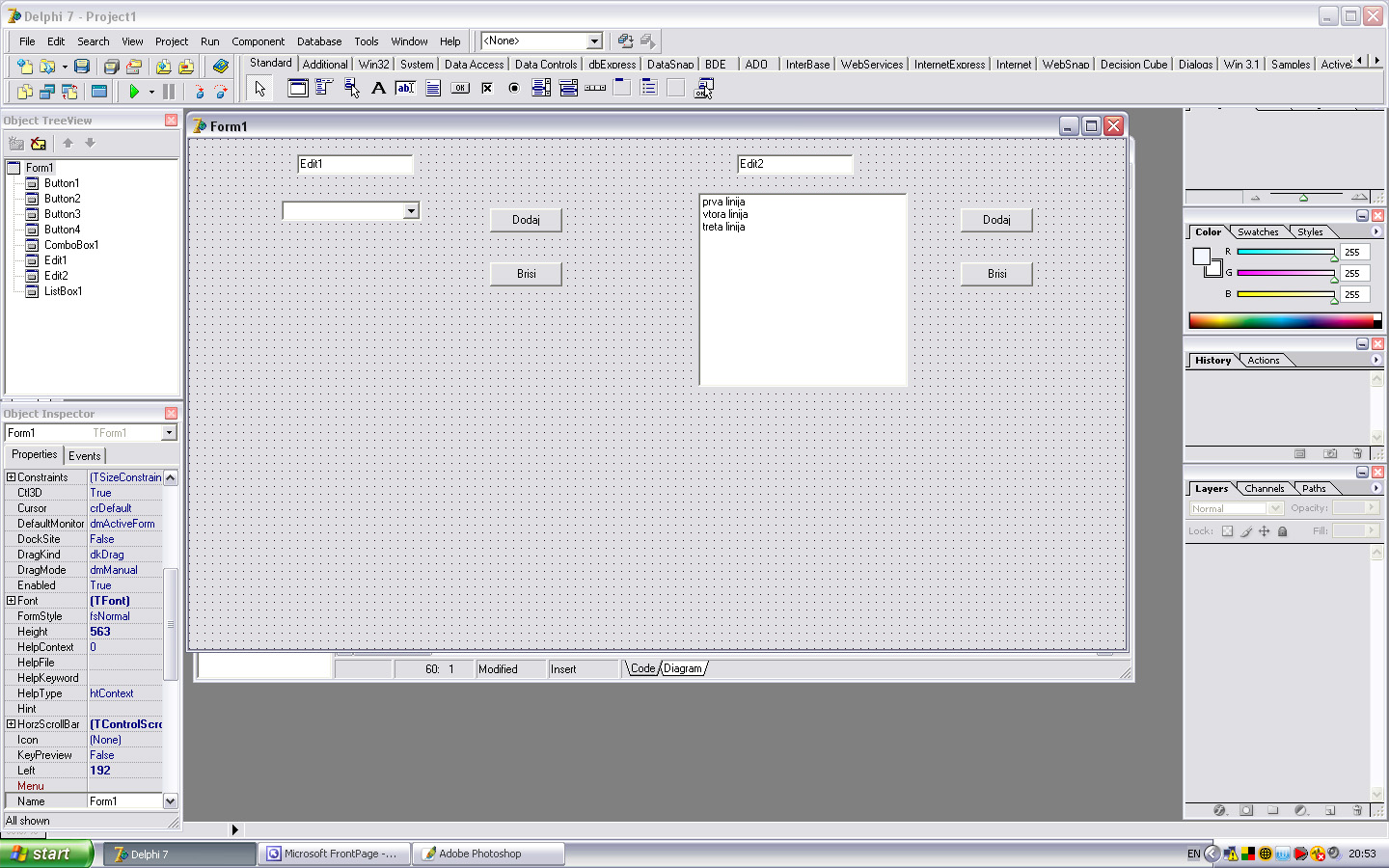
Task: Click Dodaj button next to ComboBox1
Action: coord(526,220)
